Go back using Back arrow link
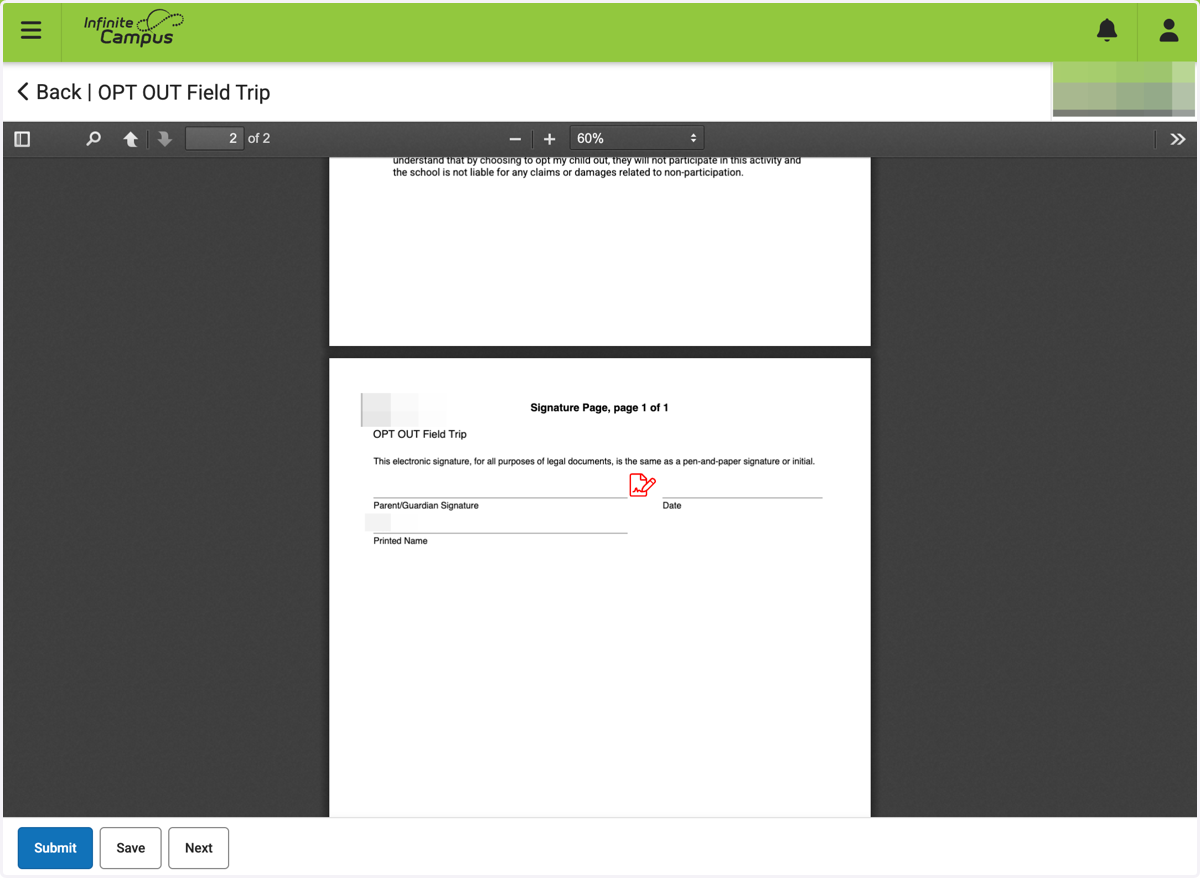Screen dimensions: 1200x878 click(48, 92)
